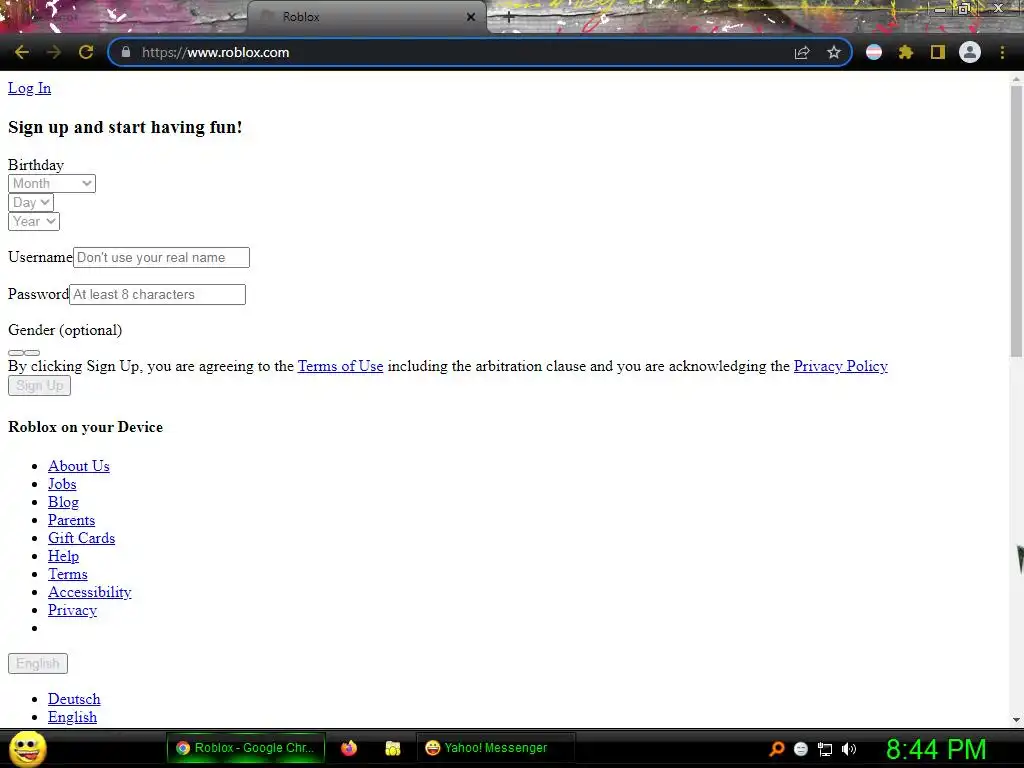Open the smiley-face Start menu
This screenshot has width=1024, height=768.
coord(27,748)
